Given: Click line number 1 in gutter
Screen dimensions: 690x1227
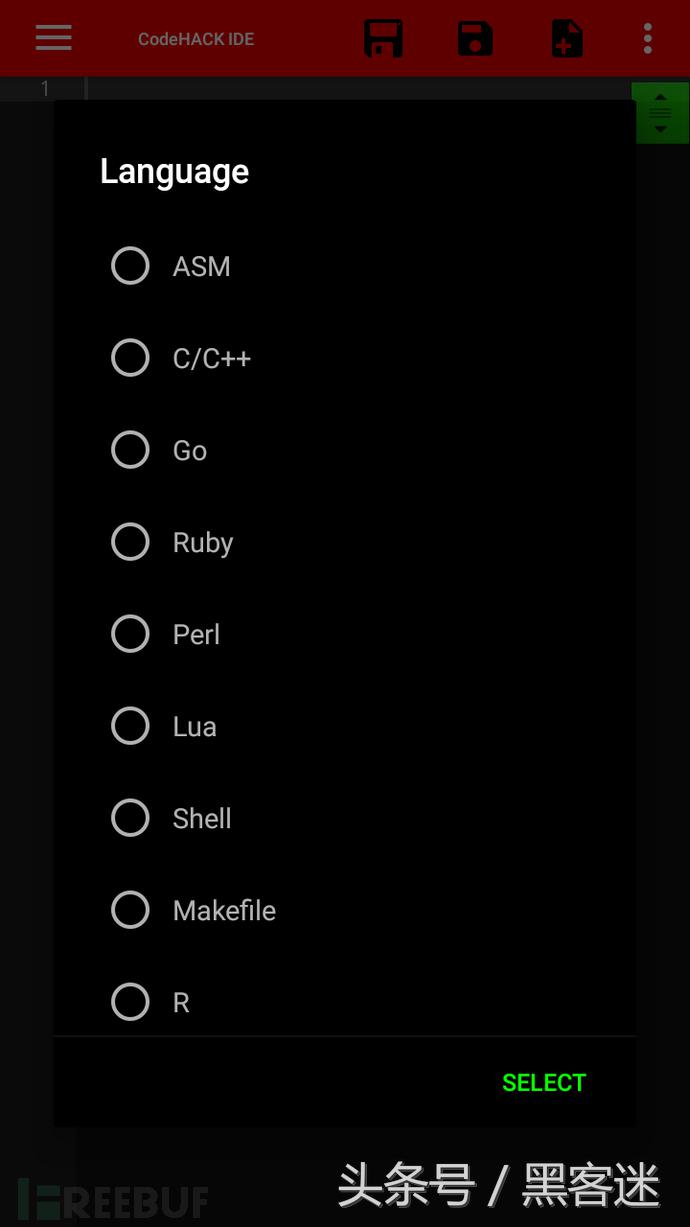Looking at the screenshot, I should [x=45, y=89].
